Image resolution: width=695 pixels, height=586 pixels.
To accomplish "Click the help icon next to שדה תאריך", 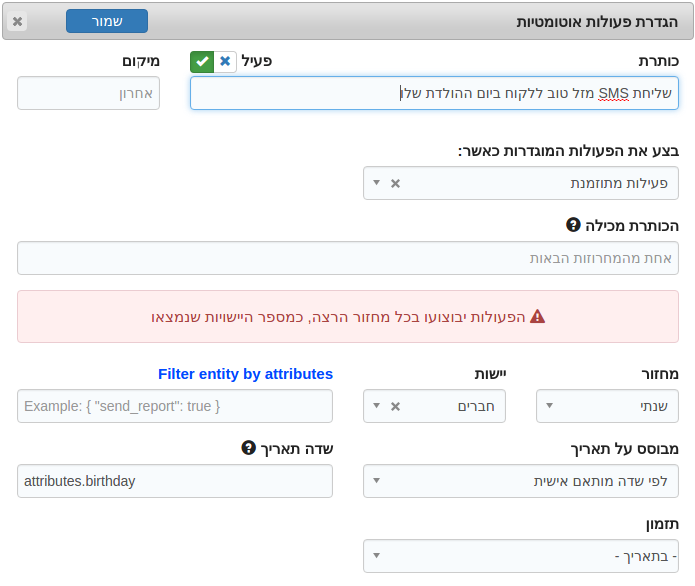I will tap(248, 448).
